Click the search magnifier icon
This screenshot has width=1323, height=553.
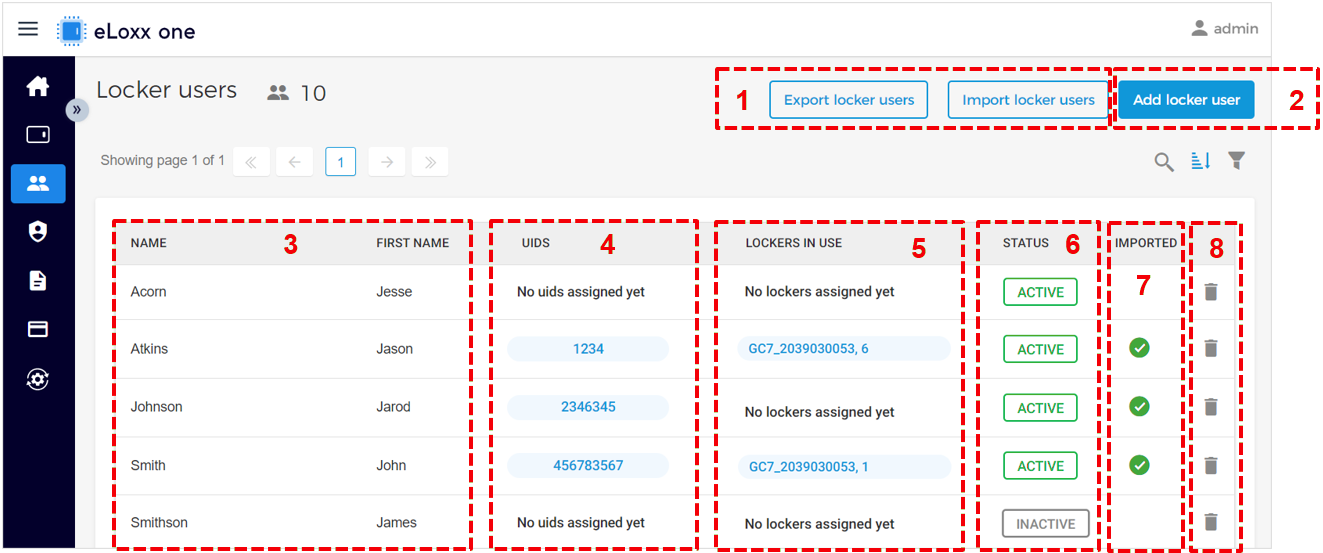click(1164, 162)
